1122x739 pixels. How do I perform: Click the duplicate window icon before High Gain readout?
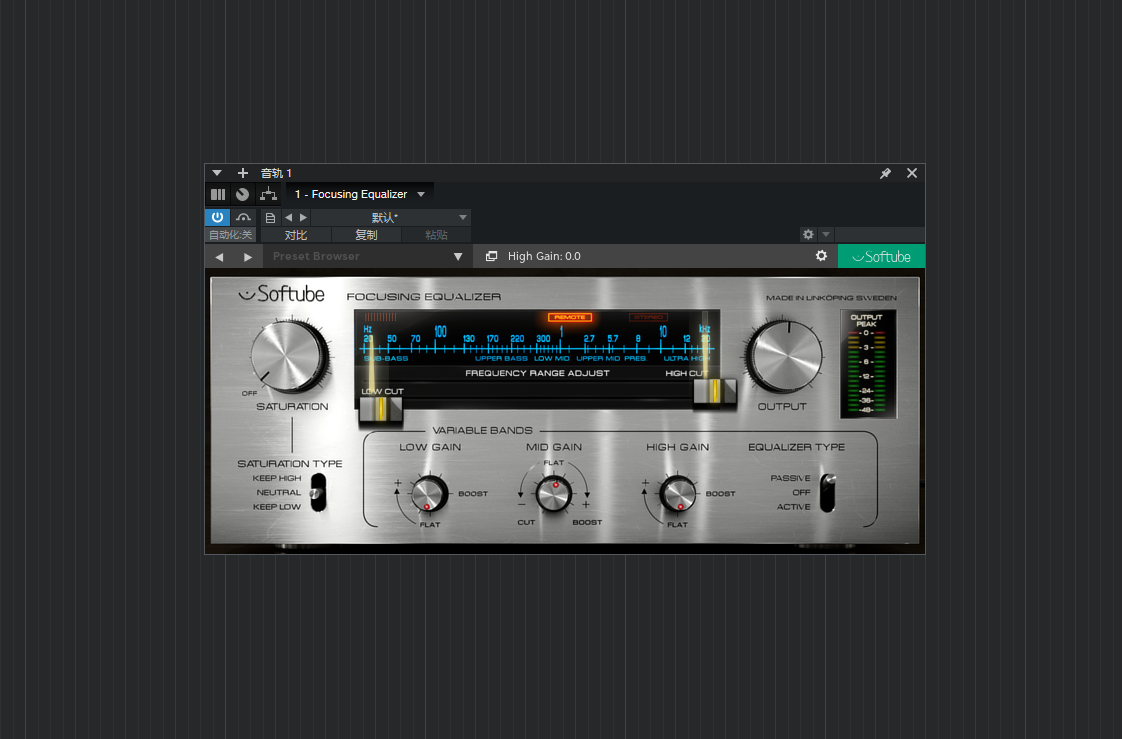(x=490, y=256)
